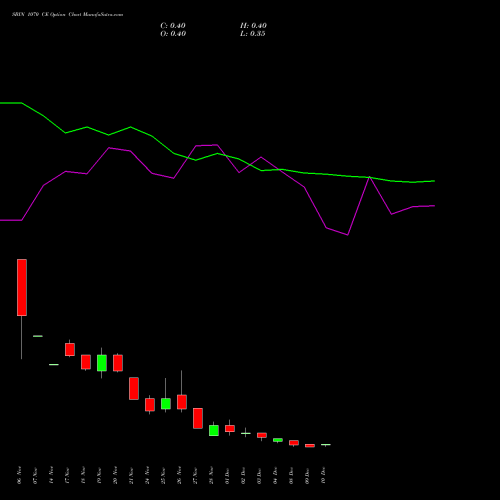Select the '09 Dec' date axis label
Image resolution: width=500 pixels, height=500 pixels.
[x=307, y=475]
